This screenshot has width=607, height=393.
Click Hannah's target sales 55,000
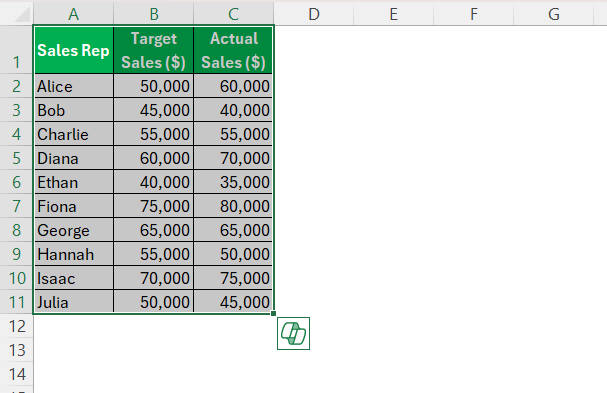[154, 254]
